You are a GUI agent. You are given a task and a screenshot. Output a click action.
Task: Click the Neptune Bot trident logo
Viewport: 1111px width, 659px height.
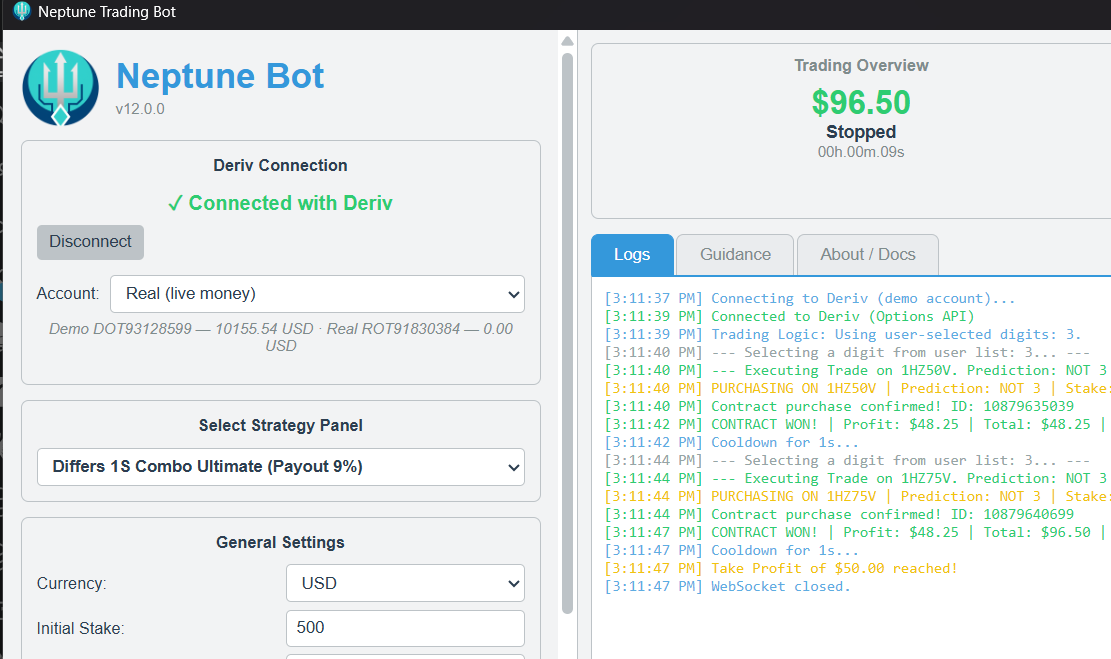coord(60,88)
